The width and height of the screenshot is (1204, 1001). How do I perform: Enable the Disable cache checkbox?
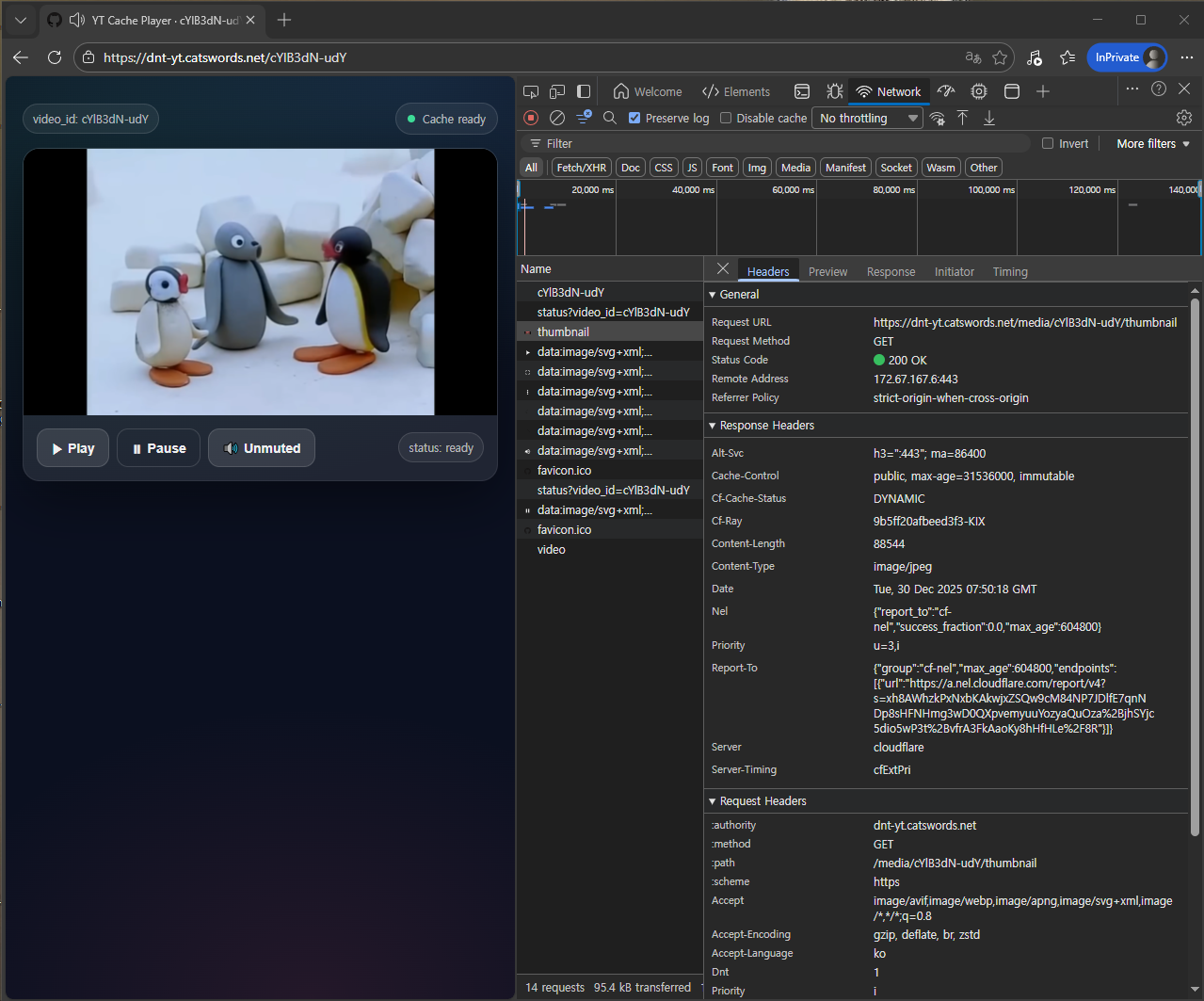point(726,118)
